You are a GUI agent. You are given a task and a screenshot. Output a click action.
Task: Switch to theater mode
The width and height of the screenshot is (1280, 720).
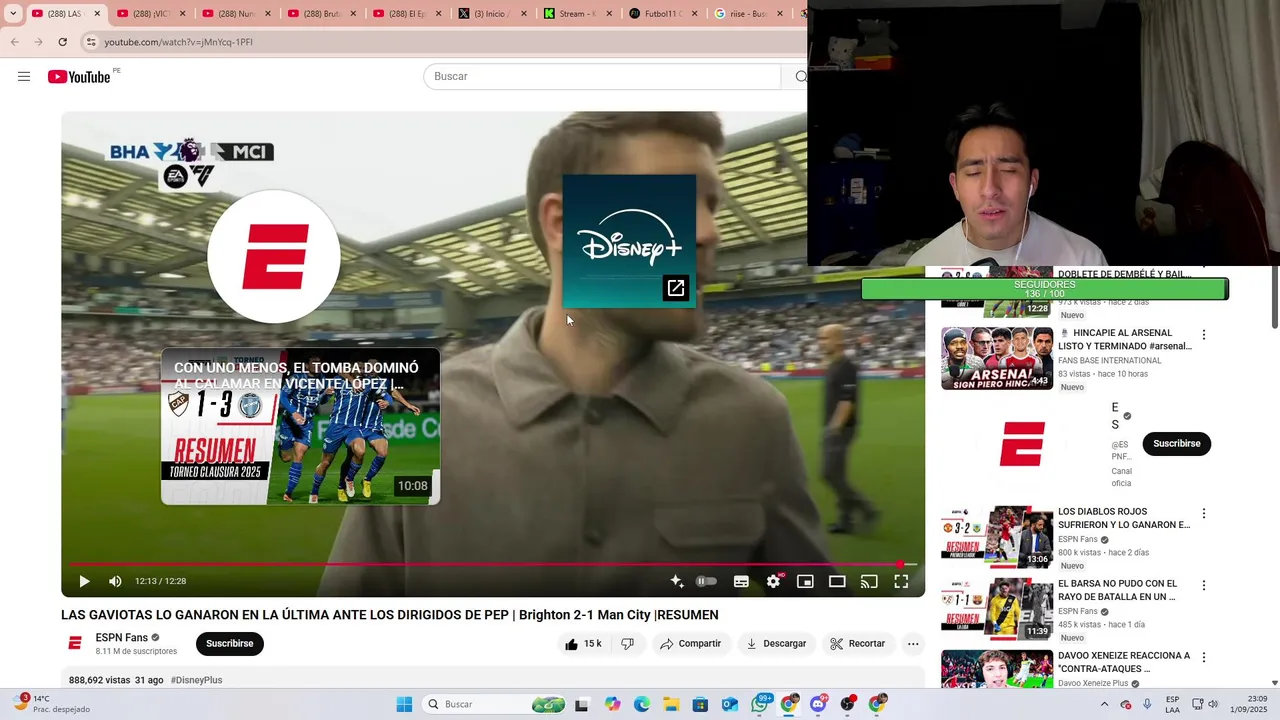point(837,581)
